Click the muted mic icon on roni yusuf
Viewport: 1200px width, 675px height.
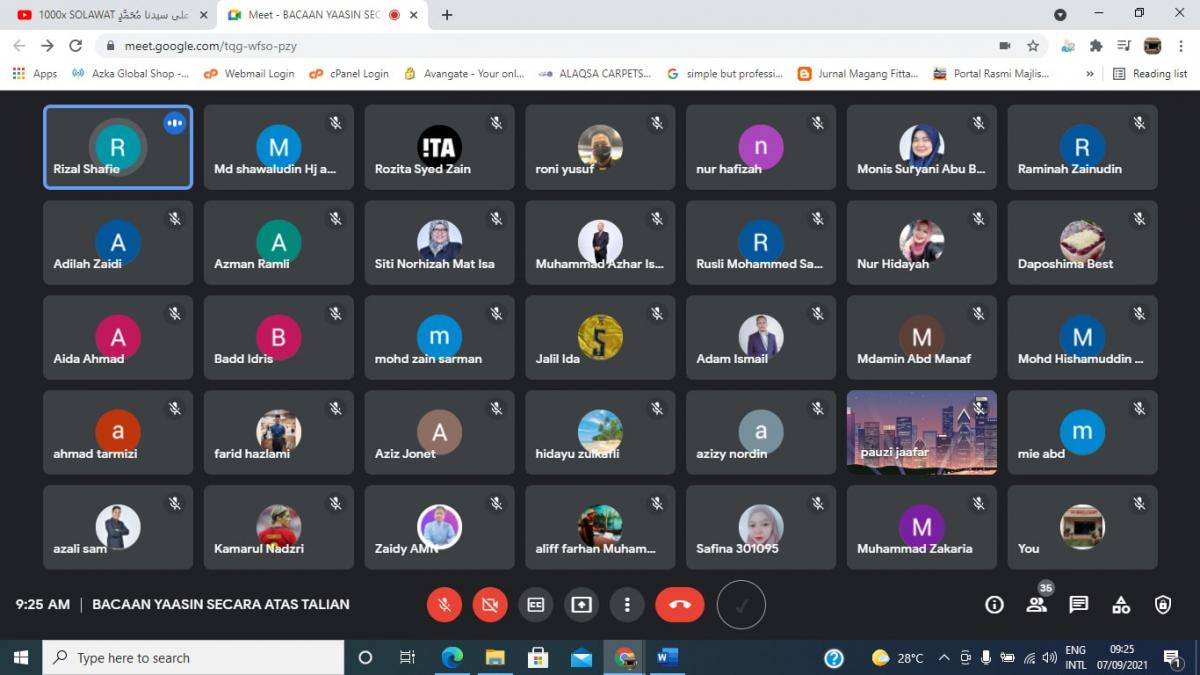(657, 123)
